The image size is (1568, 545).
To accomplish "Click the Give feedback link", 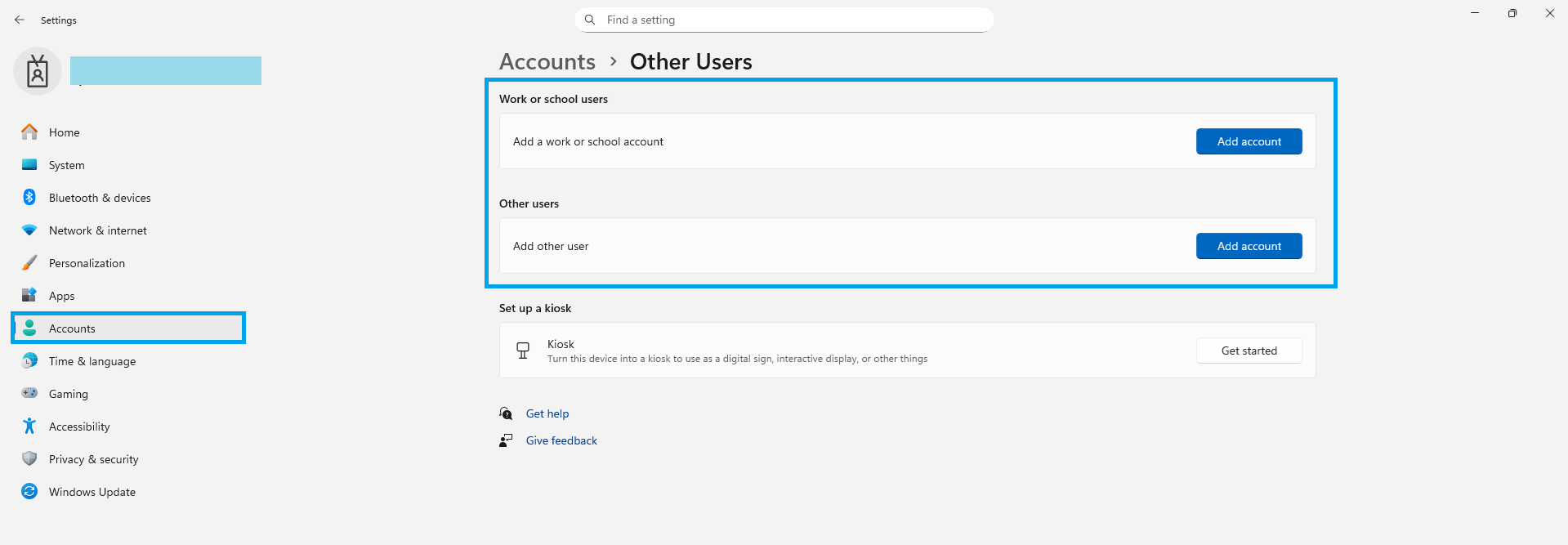I will pos(561,440).
